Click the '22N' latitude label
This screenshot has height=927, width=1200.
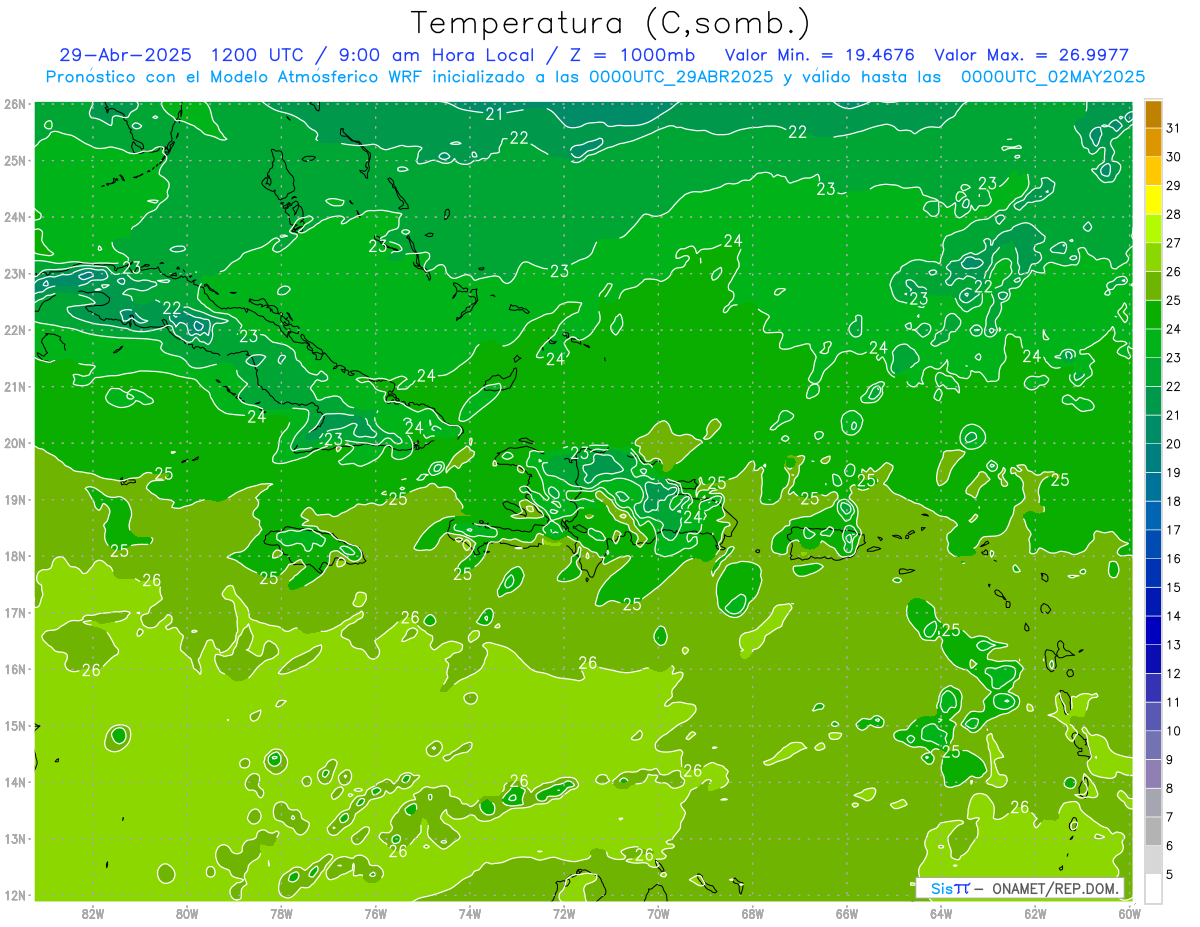click(15, 330)
